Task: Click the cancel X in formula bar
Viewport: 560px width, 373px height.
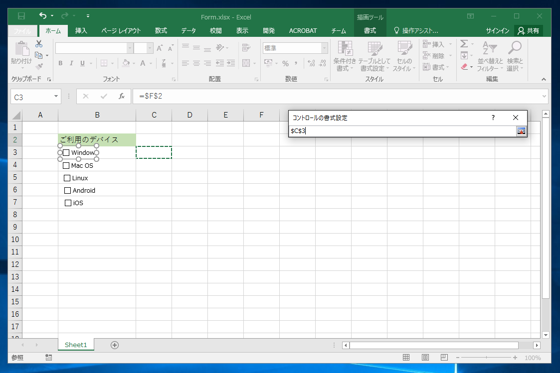Action: point(86,96)
